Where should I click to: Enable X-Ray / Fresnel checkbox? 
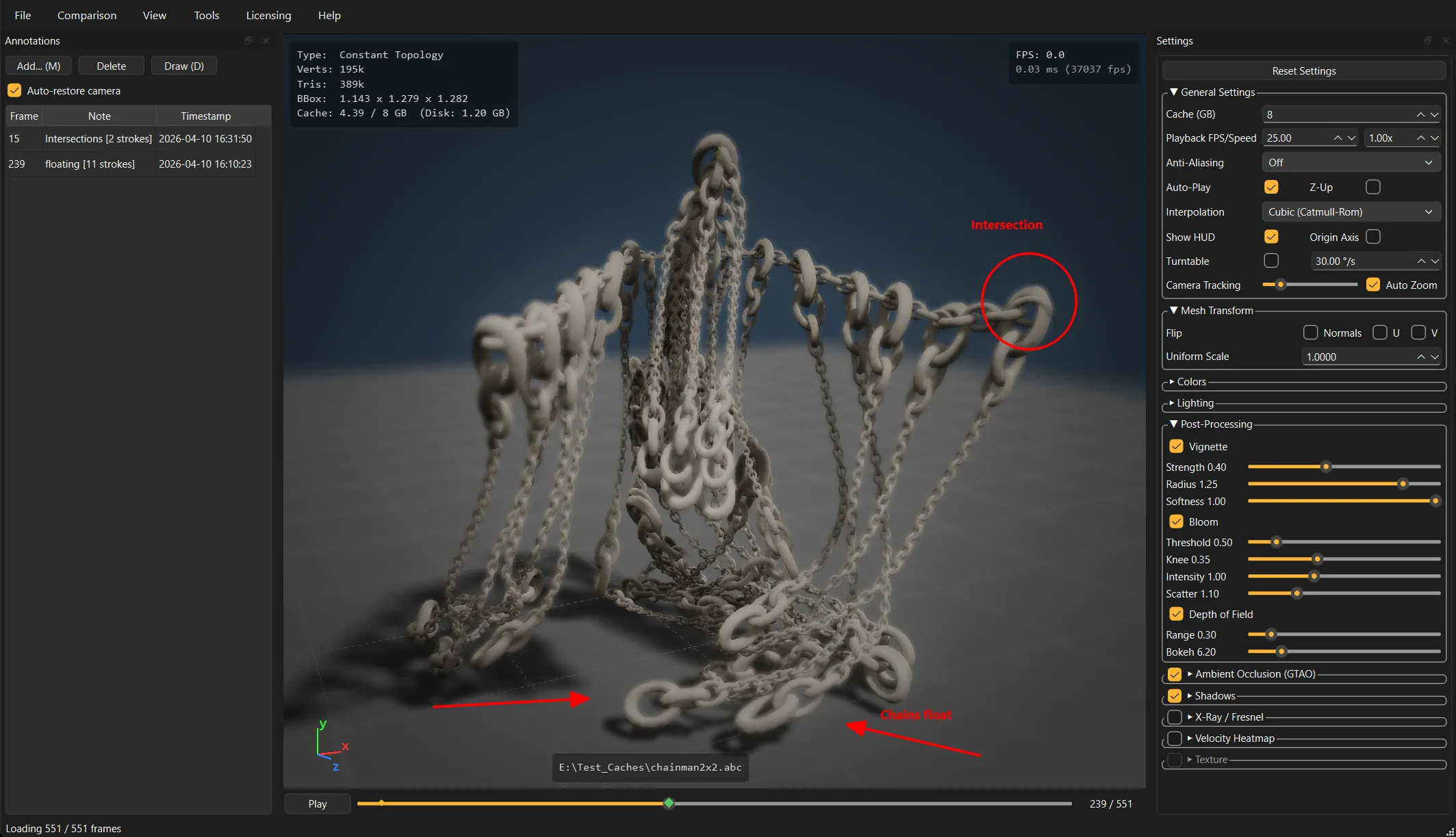tap(1175, 717)
